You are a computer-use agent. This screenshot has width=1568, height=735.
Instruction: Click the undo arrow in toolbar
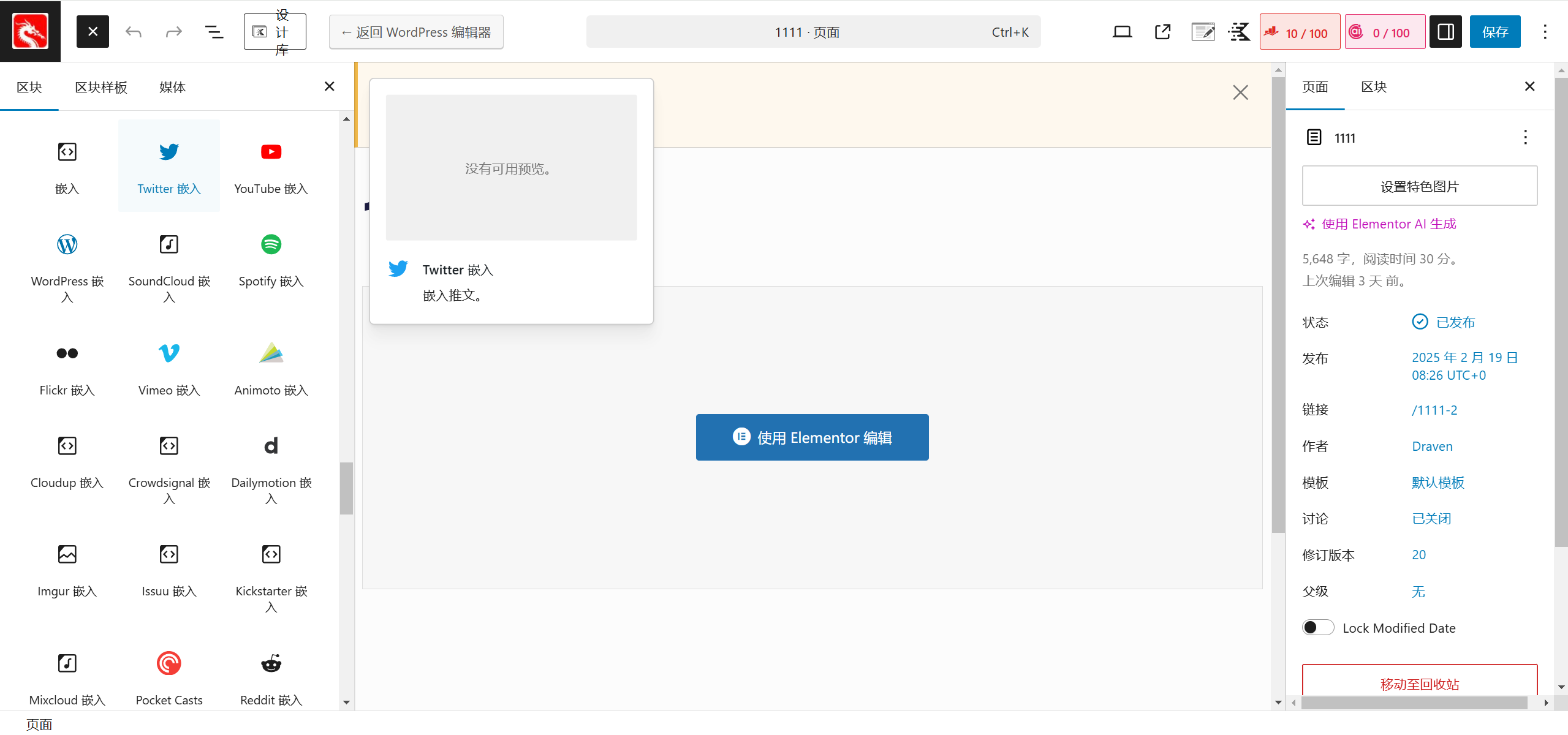click(x=134, y=32)
